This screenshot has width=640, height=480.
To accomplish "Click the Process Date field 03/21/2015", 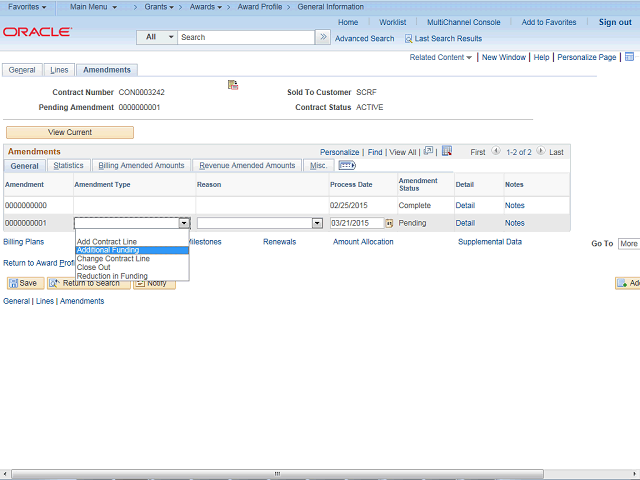I will pos(356,223).
